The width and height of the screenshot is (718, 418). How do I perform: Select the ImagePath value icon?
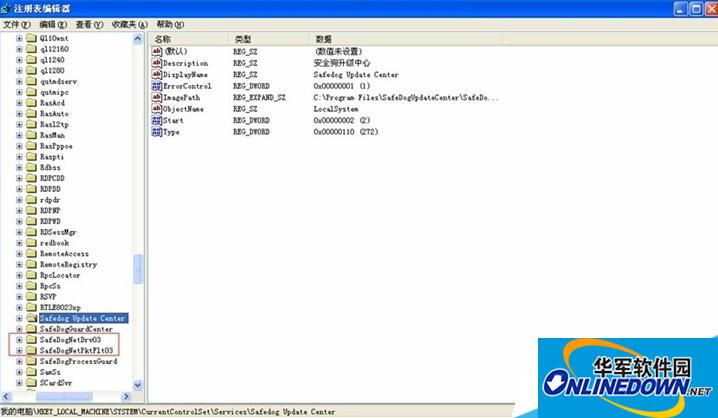click(x=156, y=98)
